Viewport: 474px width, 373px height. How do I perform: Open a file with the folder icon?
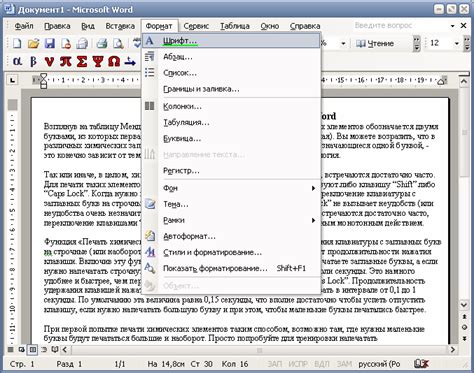click(x=33, y=43)
